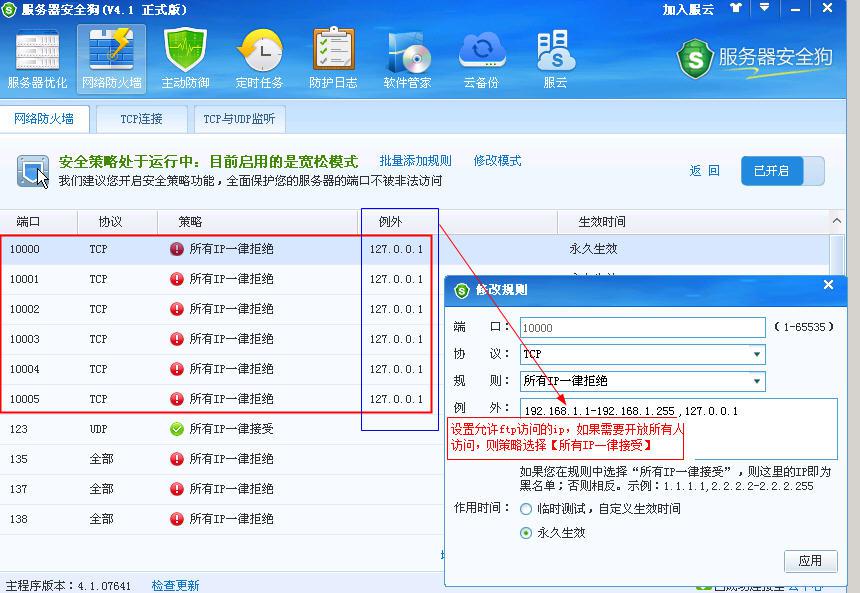Screen dimensions: 860x593
Task: Open 软件管家 disc icon
Action: coord(408,59)
